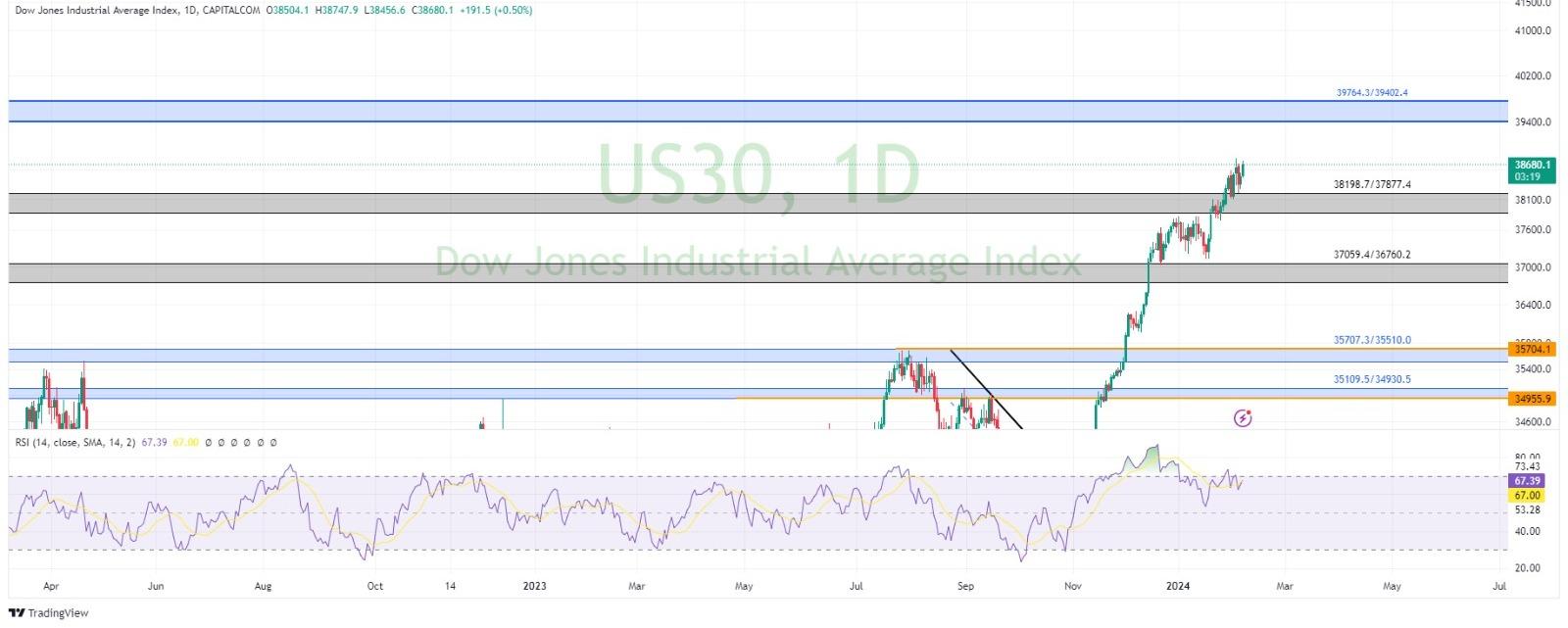Click the zone label 35707.3/35510.0

pyautogui.click(x=1372, y=341)
